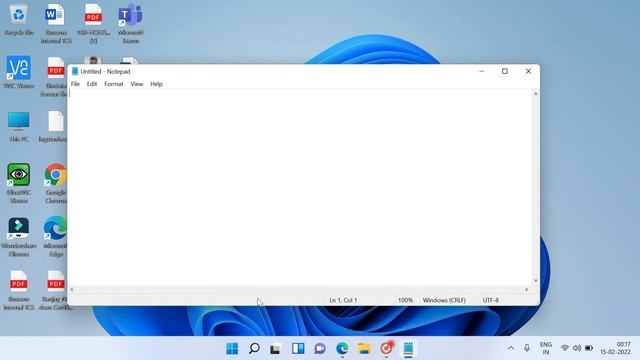Minimize the Notepad window
Screen dimensions: 640x360
coord(482,71)
